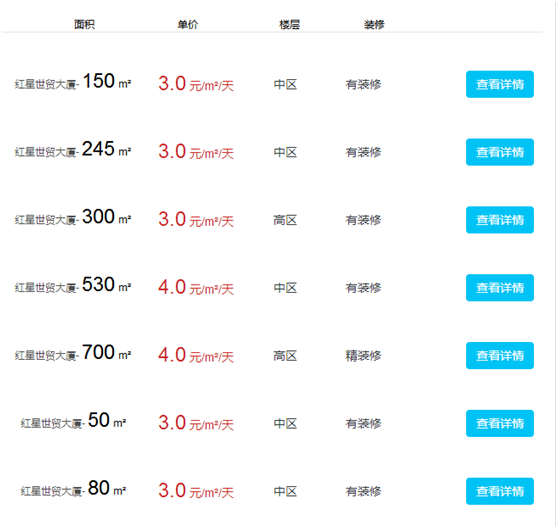
Task: Click the 面积 column header
Action: [x=84, y=24]
